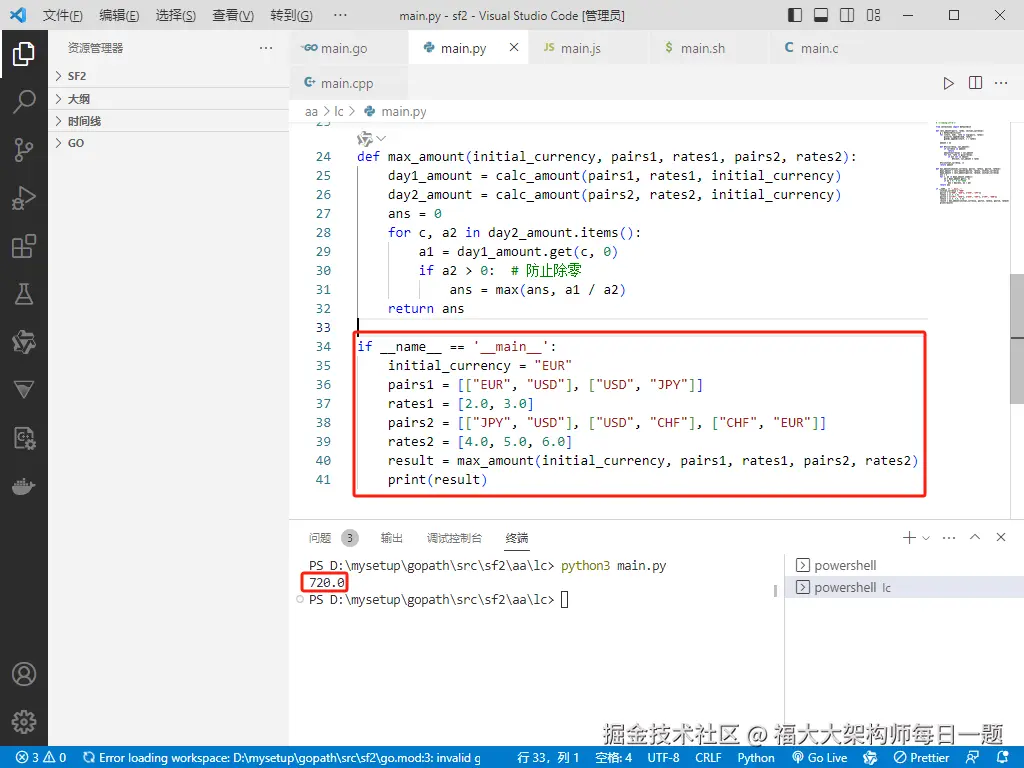The height and width of the screenshot is (768, 1024).
Task: Open the Manage gear icon
Action: pos(24,722)
